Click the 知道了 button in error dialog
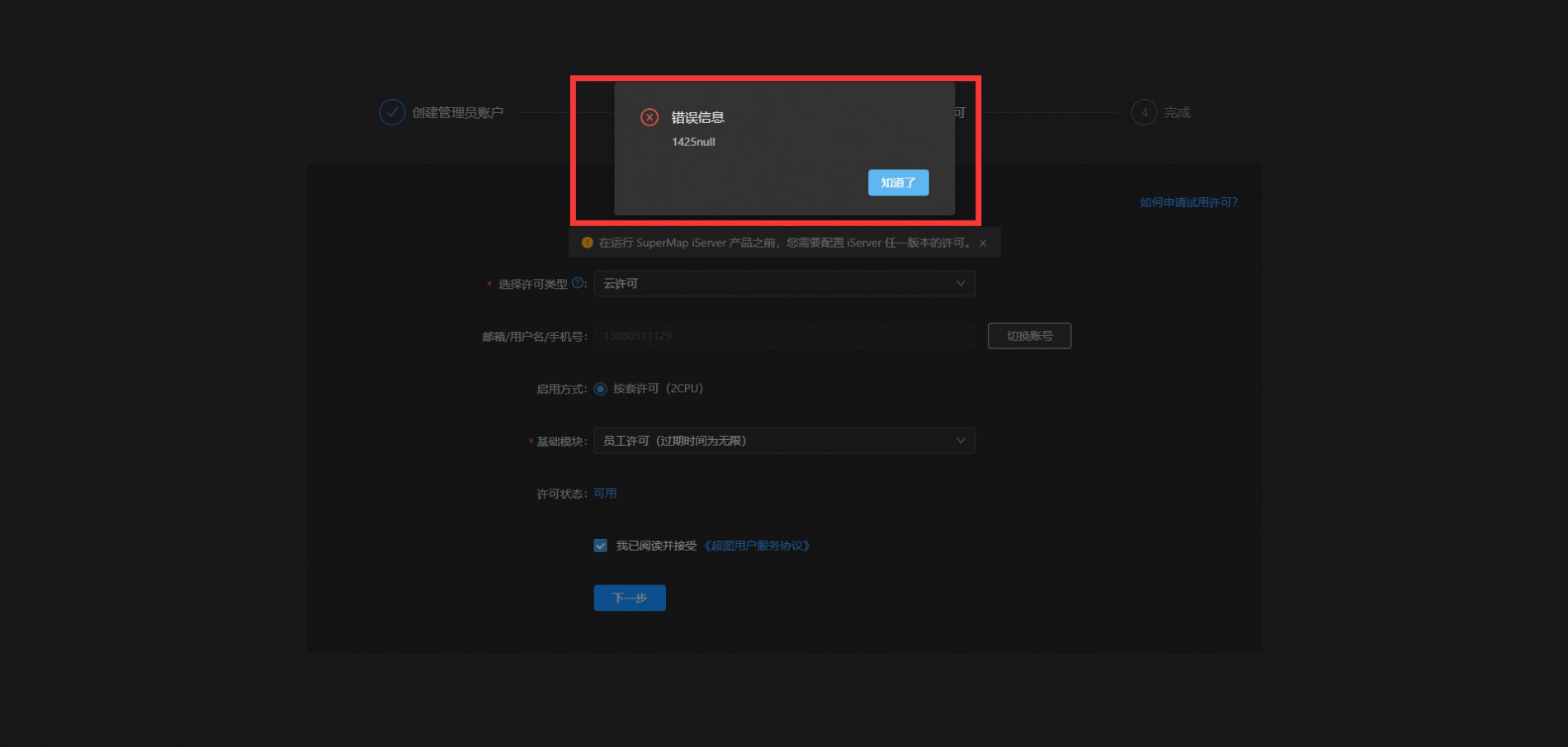The height and width of the screenshot is (747, 1568). click(898, 182)
